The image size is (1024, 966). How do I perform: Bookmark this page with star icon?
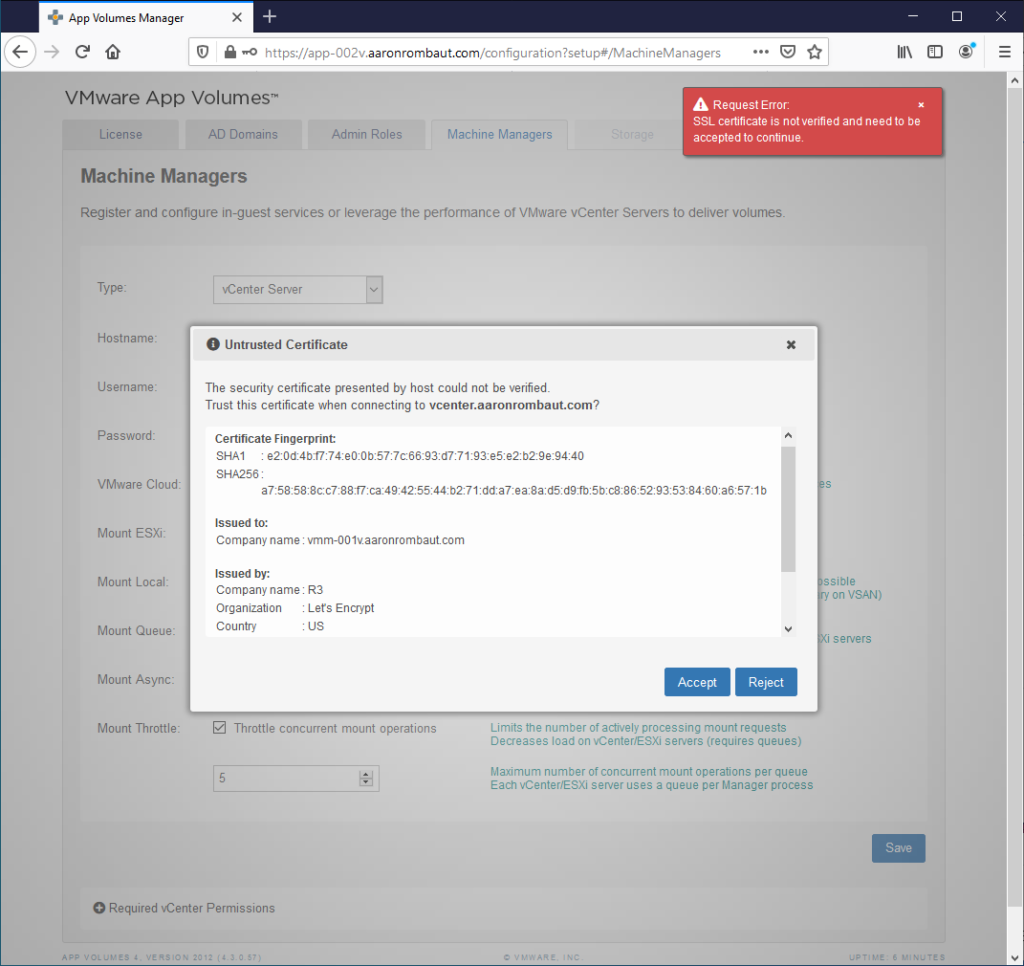pyautogui.click(x=814, y=52)
